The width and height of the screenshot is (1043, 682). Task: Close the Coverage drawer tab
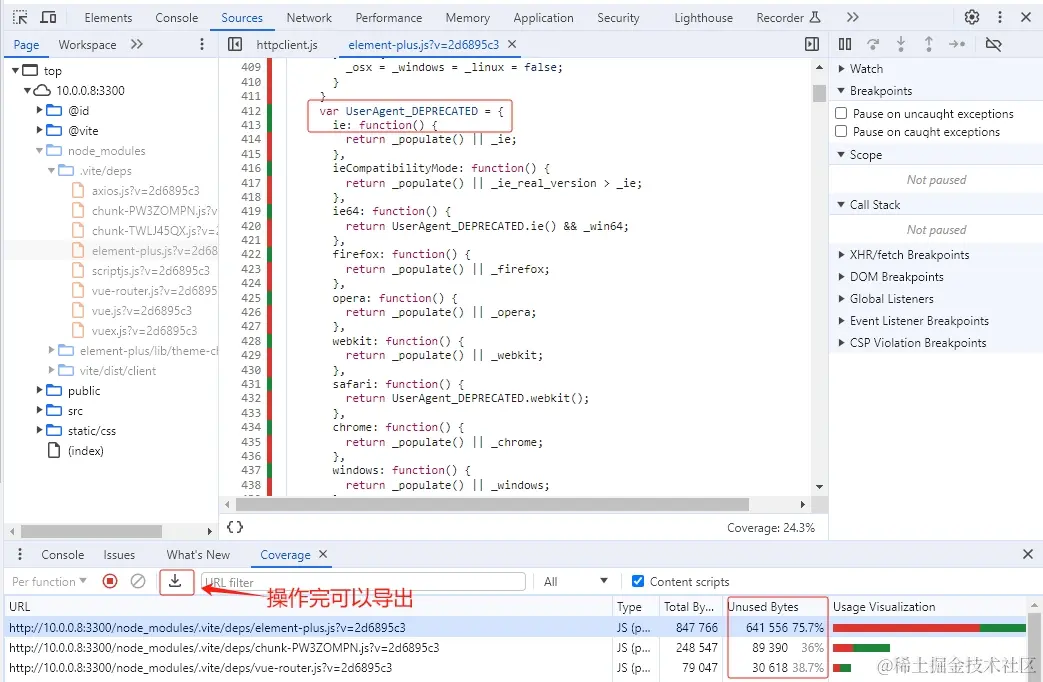point(323,554)
